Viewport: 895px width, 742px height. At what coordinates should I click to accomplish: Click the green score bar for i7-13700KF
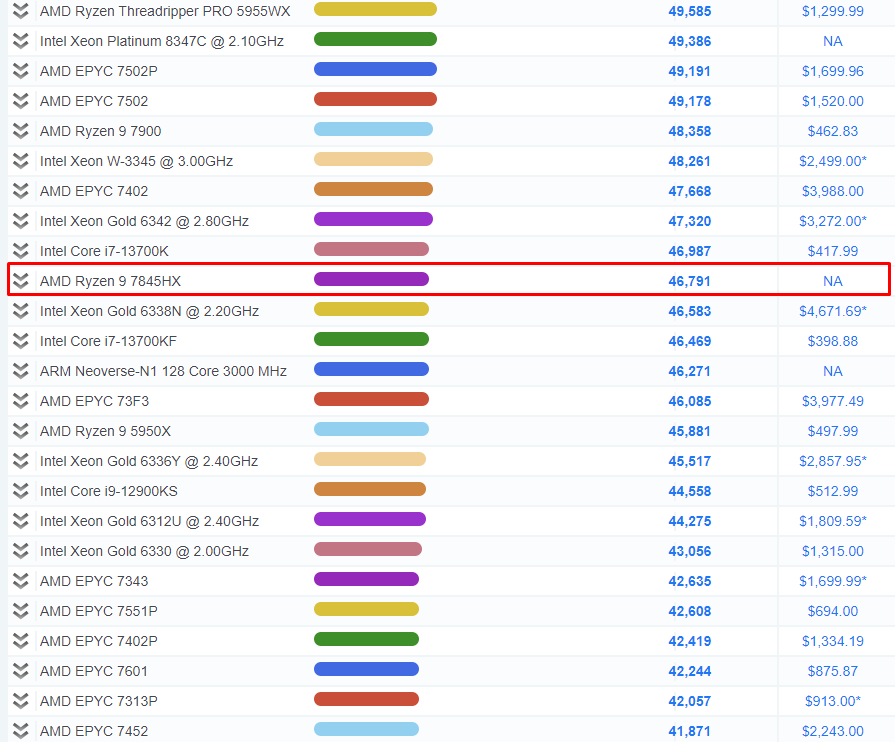click(x=371, y=339)
